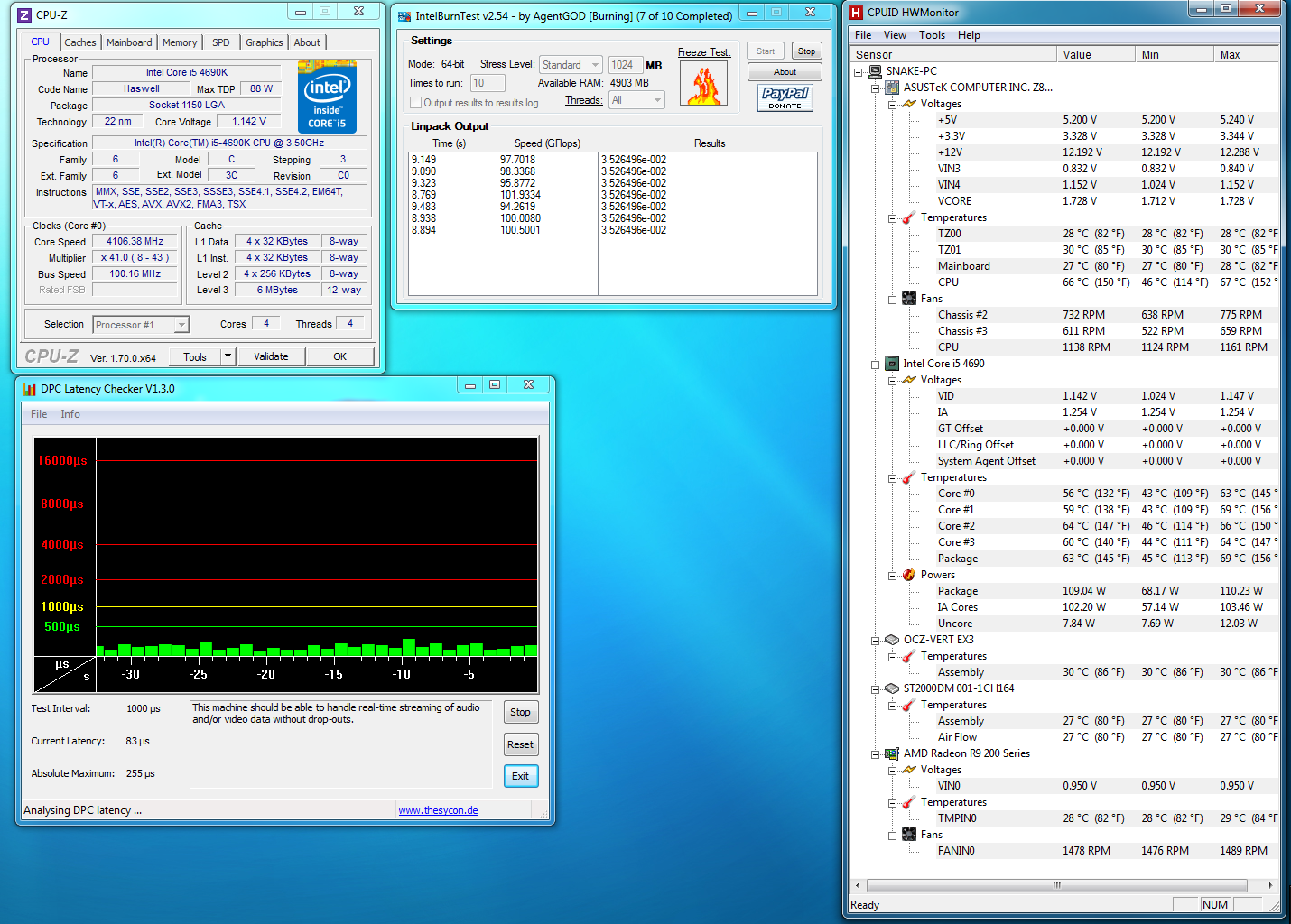This screenshot has width=1291, height=924.
Task: Click the Sensor column header
Action: point(953,55)
